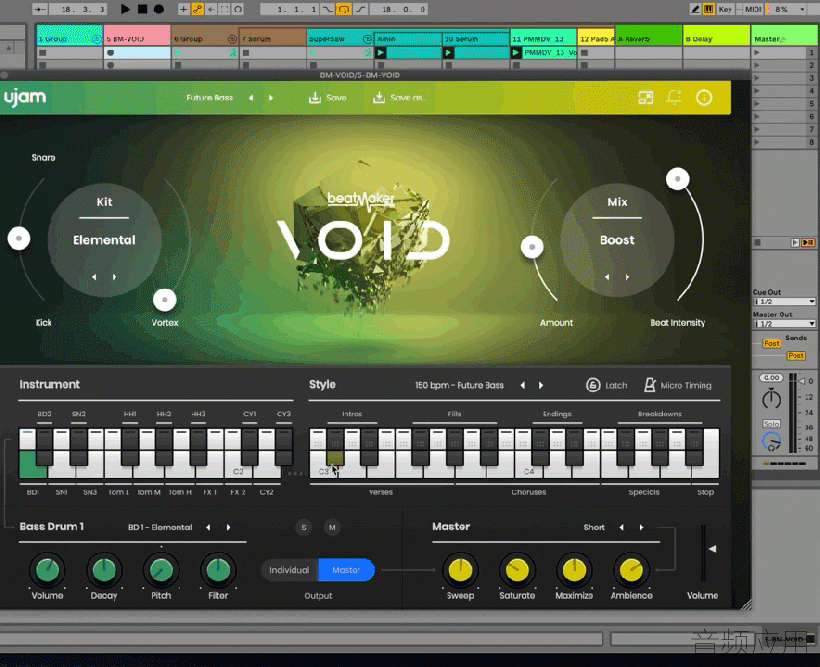Open MIDI map mode
Viewport: 820px width, 667px height.
pyautogui.click(x=753, y=9)
